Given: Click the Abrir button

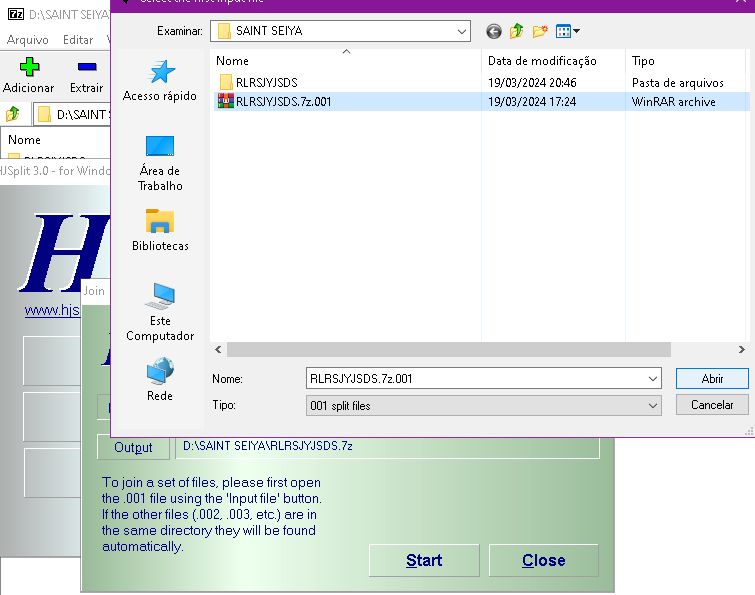Looking at the screenshot, I should point(712,379).
